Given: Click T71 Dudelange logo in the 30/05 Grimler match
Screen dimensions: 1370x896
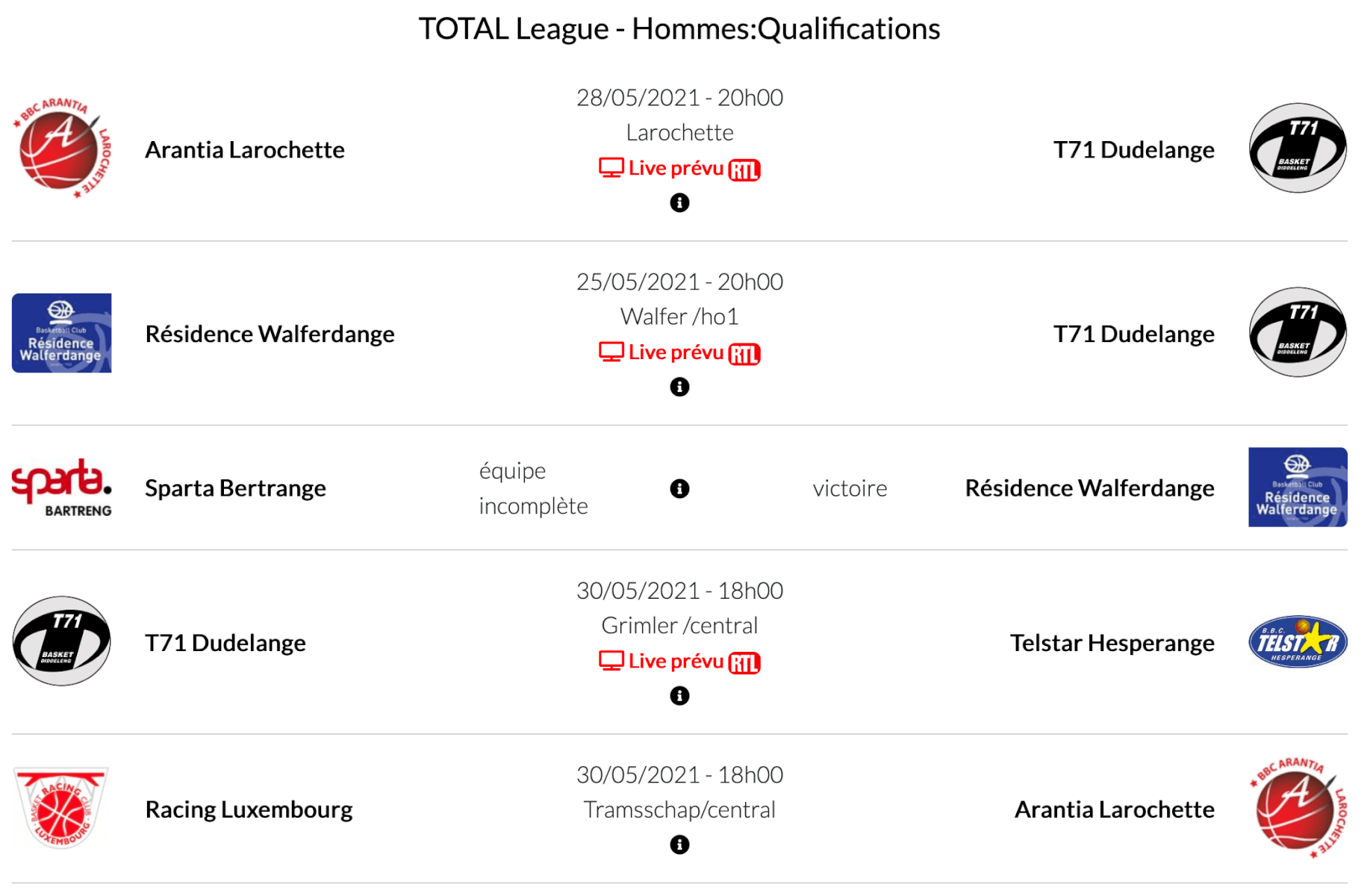Looking at the screenshot, I should click(x=62, y=641).
